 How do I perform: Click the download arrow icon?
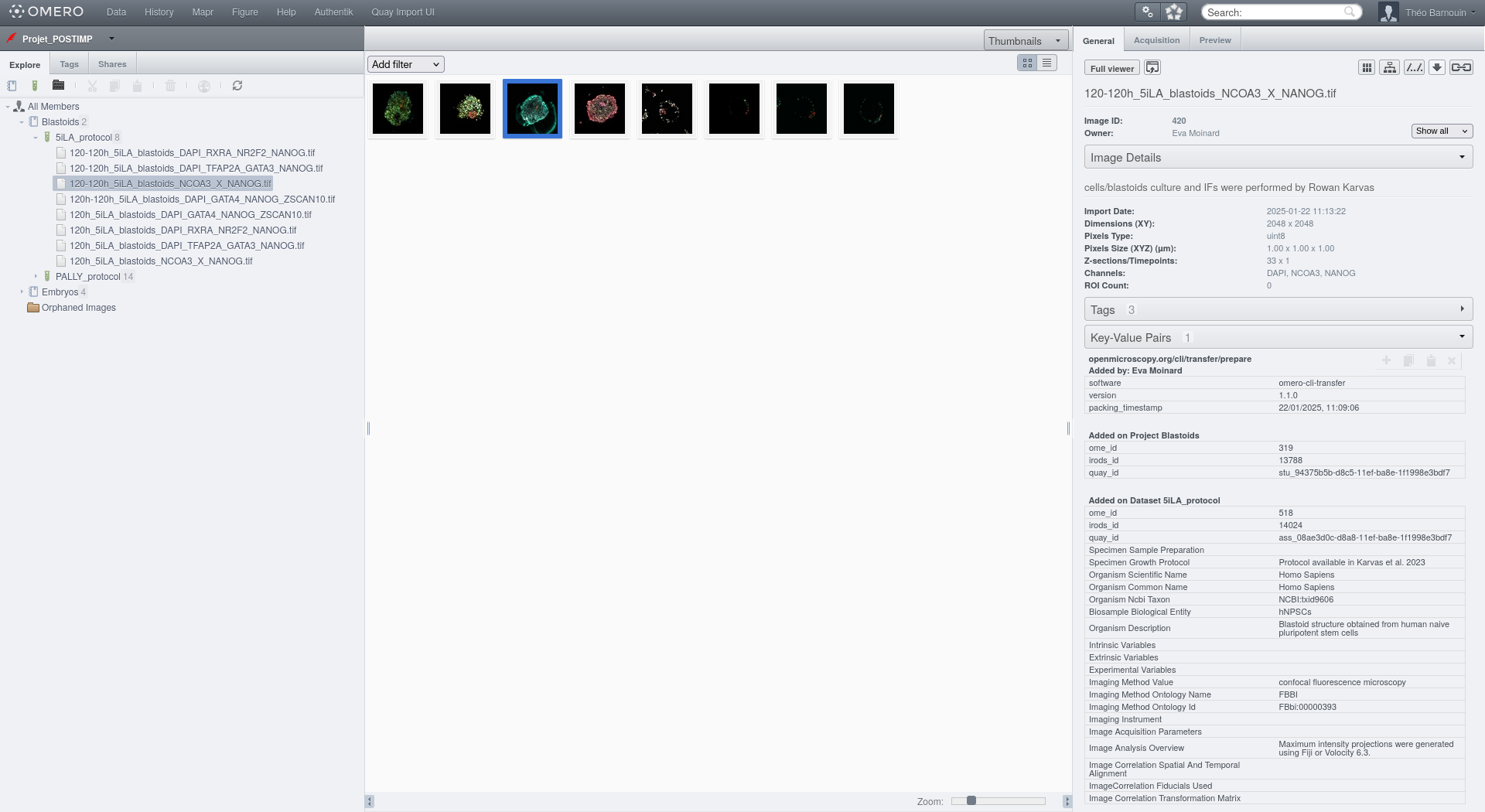coord(1436,68)
